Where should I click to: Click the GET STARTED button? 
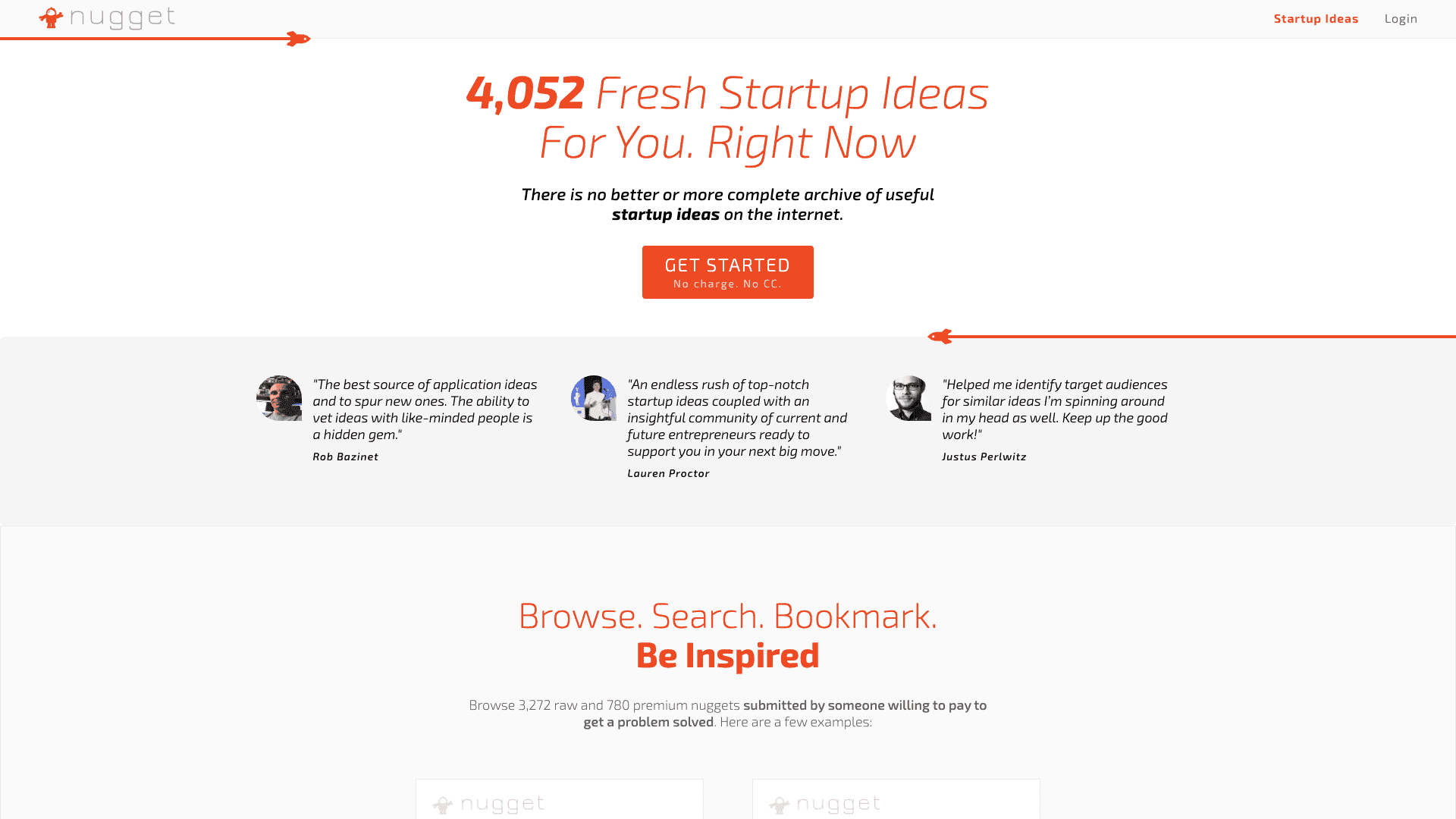[728, 272]
